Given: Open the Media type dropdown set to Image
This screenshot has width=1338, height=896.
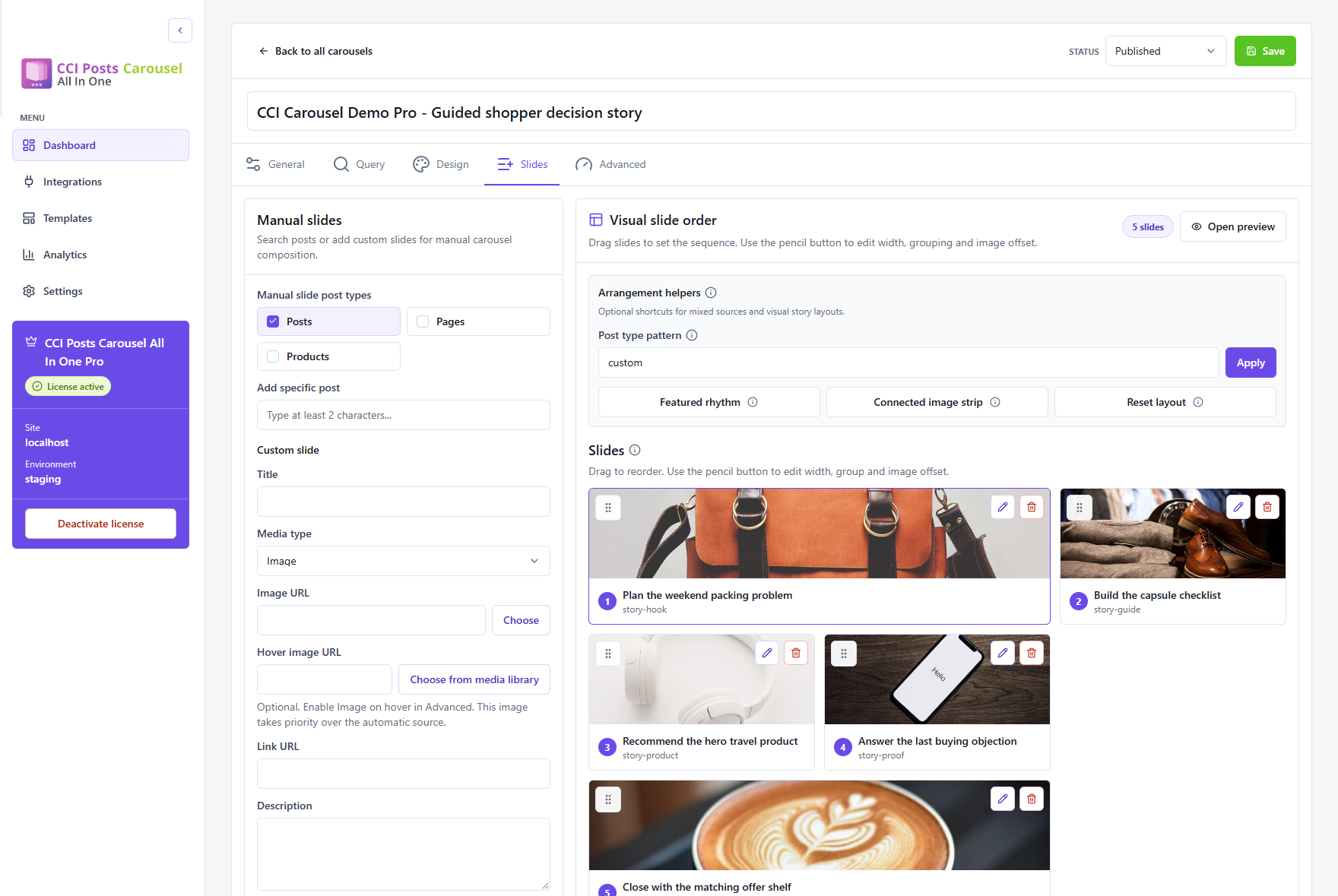Looking at the screenshot, I should pyautogui.click(x=404, y=561).
